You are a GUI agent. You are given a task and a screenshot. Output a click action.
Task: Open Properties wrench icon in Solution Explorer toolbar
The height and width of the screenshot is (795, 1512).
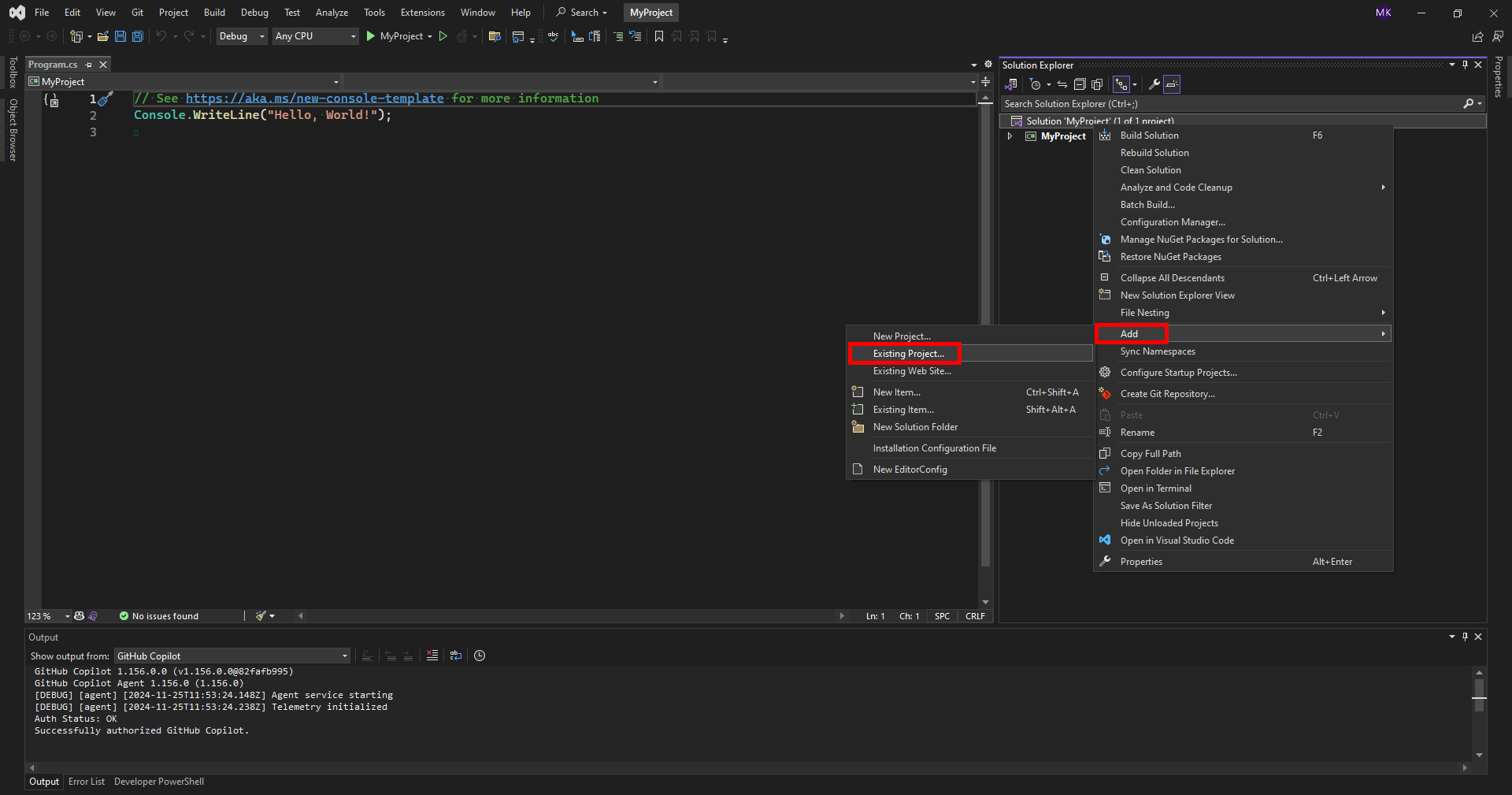pyautogui.click(x=1154, y=84)
